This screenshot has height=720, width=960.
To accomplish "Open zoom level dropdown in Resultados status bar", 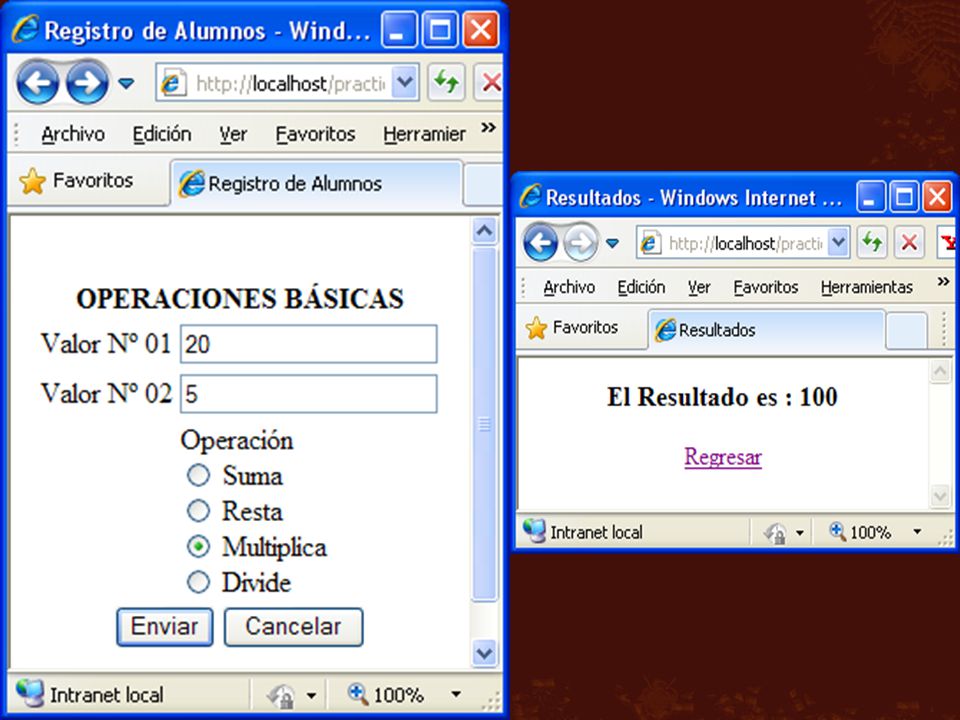I will (917, 531).
